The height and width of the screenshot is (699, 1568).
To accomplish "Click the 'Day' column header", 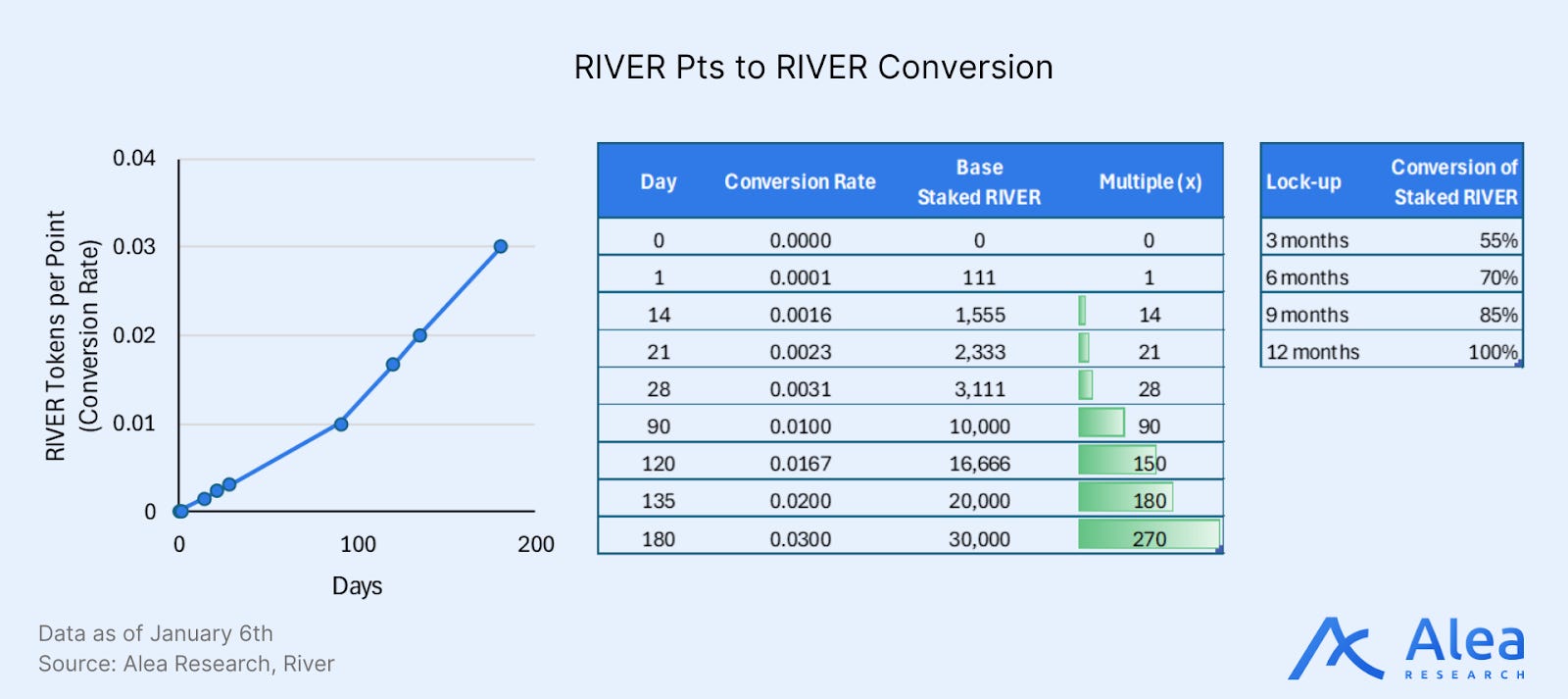I will [x=659, y=181].
